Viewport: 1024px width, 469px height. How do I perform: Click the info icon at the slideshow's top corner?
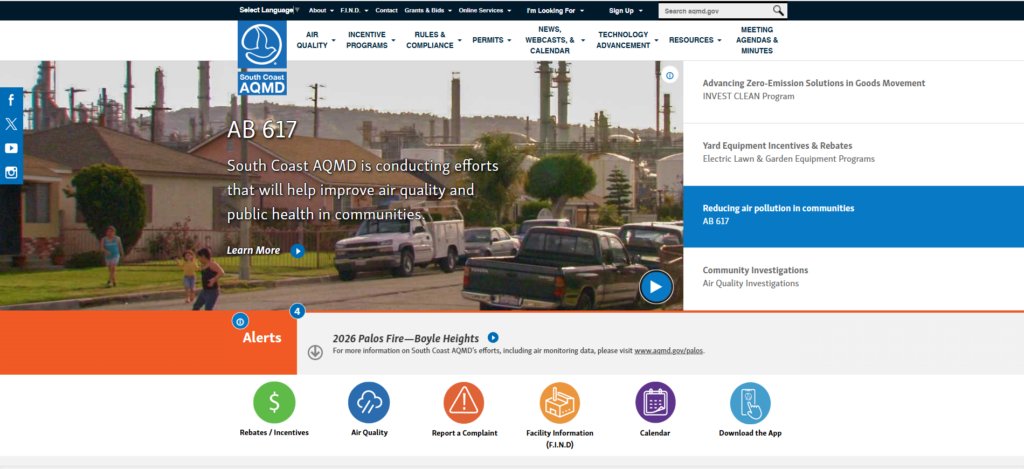coord(669,76)
